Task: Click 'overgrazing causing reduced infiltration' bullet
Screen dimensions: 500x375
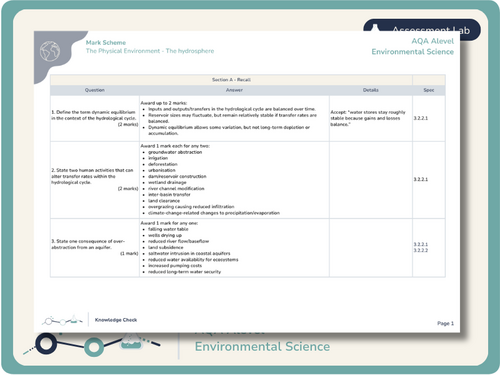Action: click(191, 207)
